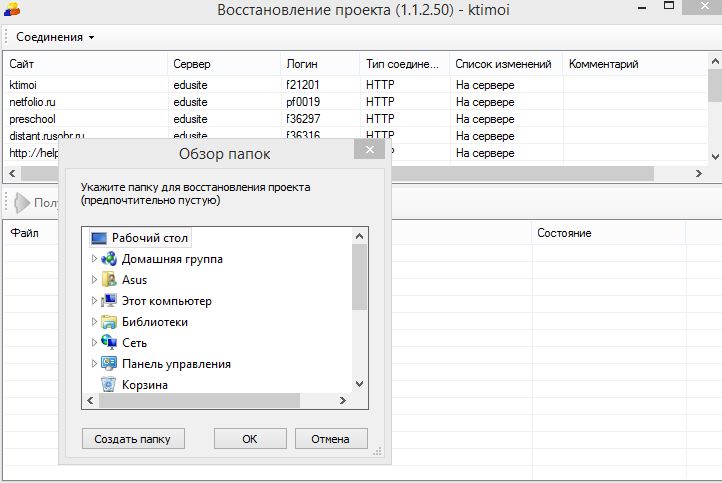
Task: Click the Отмена button
Action: (329, 439)
